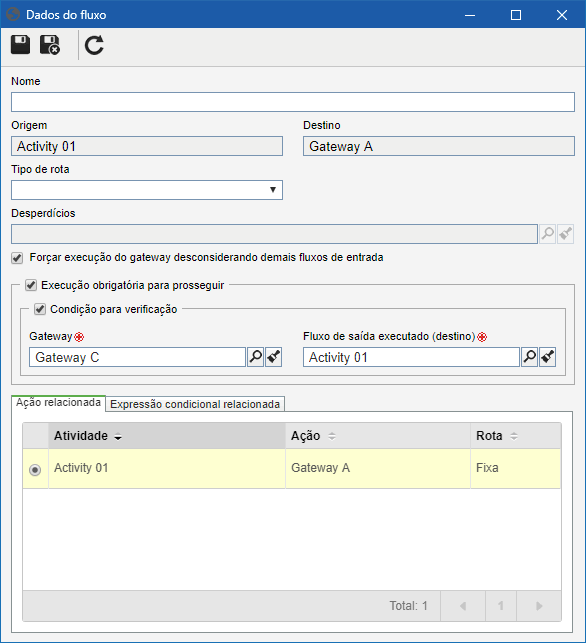Open the Fluxo de saída search magnifier

point(529,357)
